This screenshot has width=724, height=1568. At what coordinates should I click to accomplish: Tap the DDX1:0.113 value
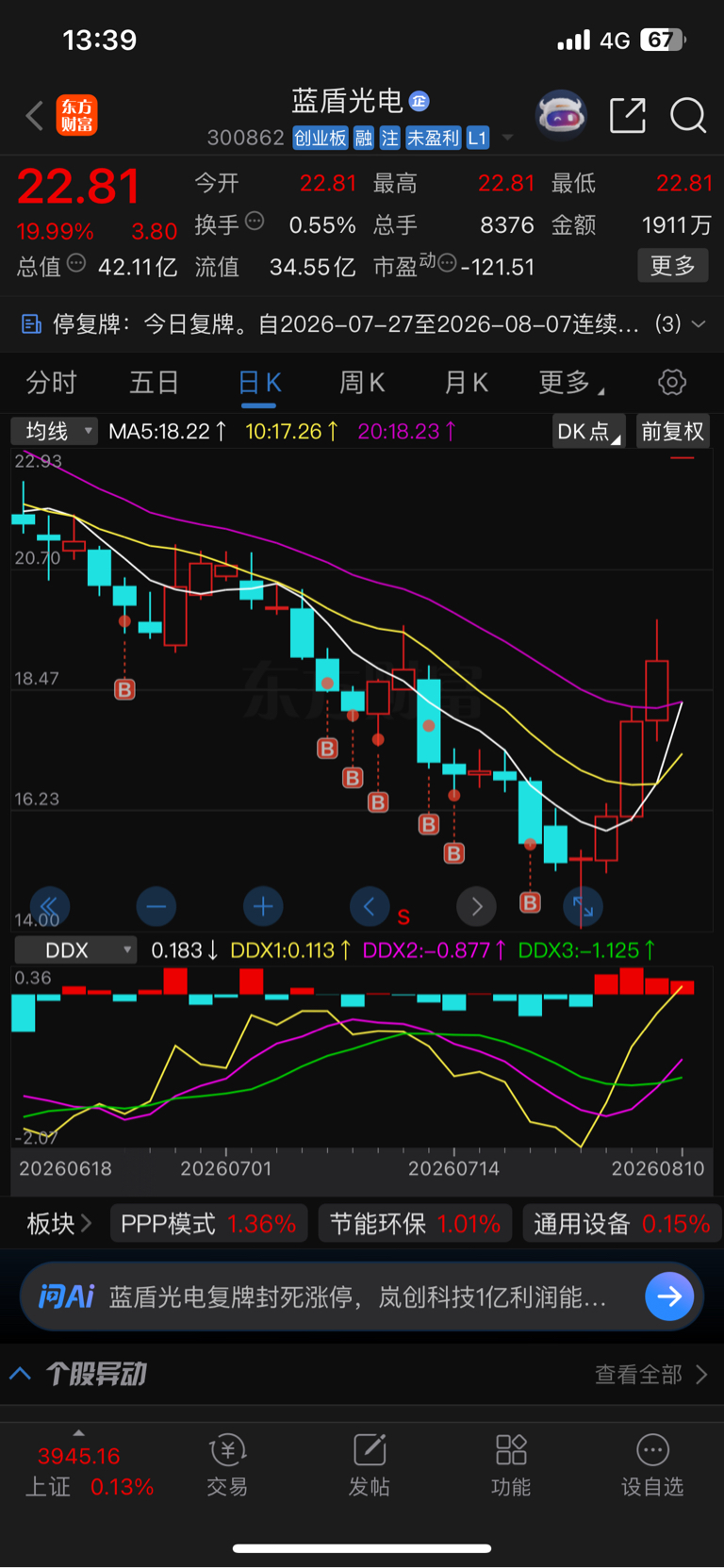(x=291, y=950)
